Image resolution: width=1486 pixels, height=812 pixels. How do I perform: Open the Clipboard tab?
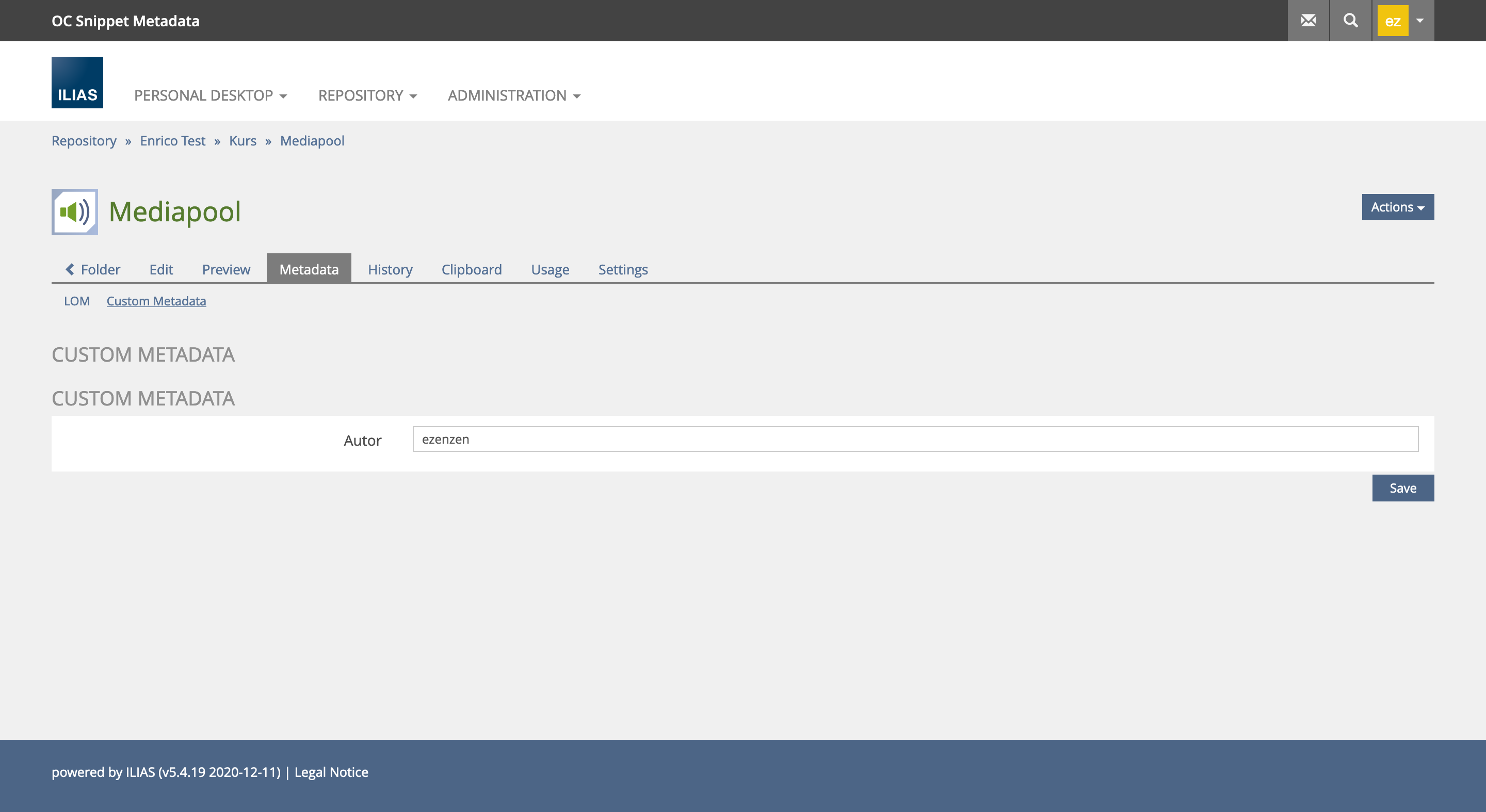[471, 269]
